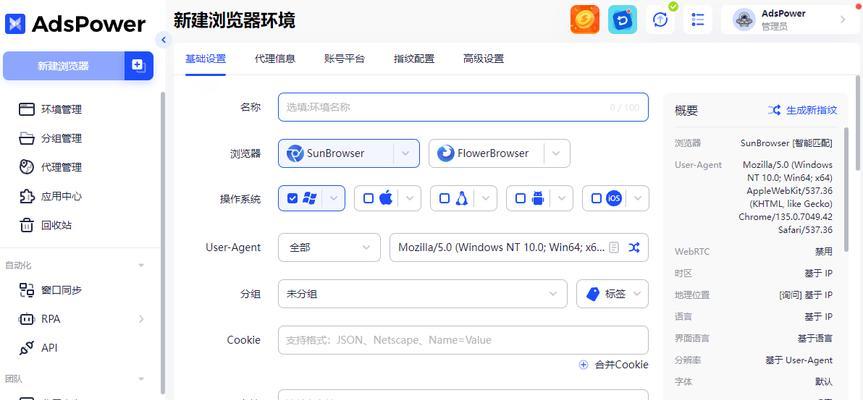Open 回收站 trash in the sidebar
863x400 pixels.
click(x=46, y=225)
